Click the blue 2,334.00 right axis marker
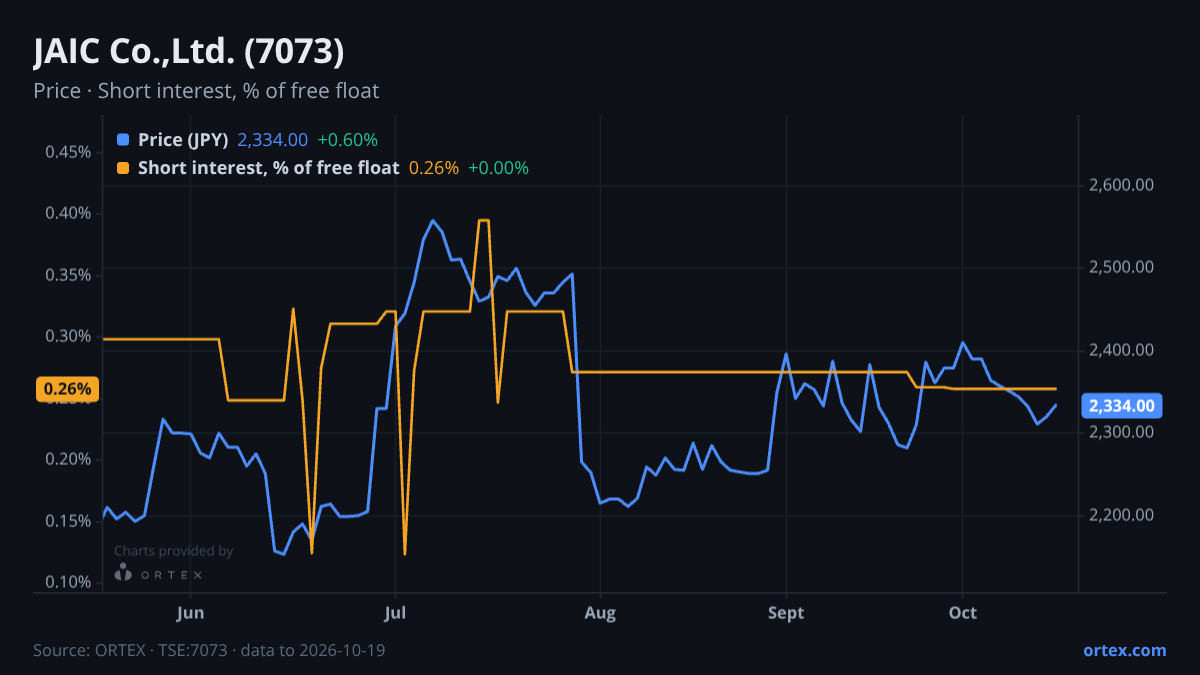The image size is (1200, 675). pos(1123,406)
